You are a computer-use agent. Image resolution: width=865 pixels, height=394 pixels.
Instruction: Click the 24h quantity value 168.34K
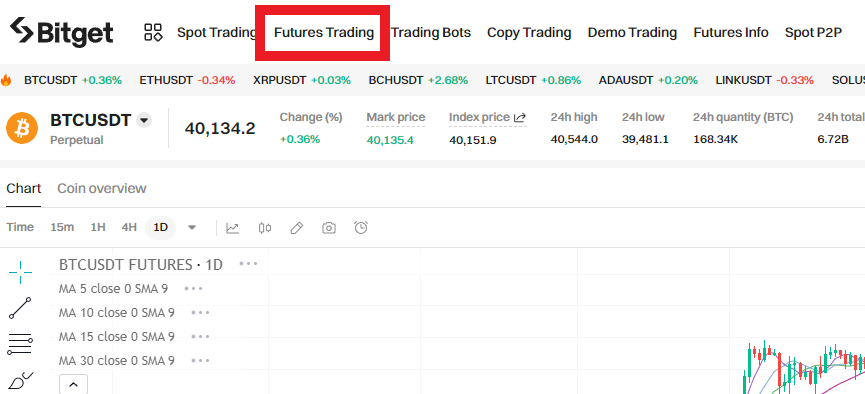click(716, 139)
